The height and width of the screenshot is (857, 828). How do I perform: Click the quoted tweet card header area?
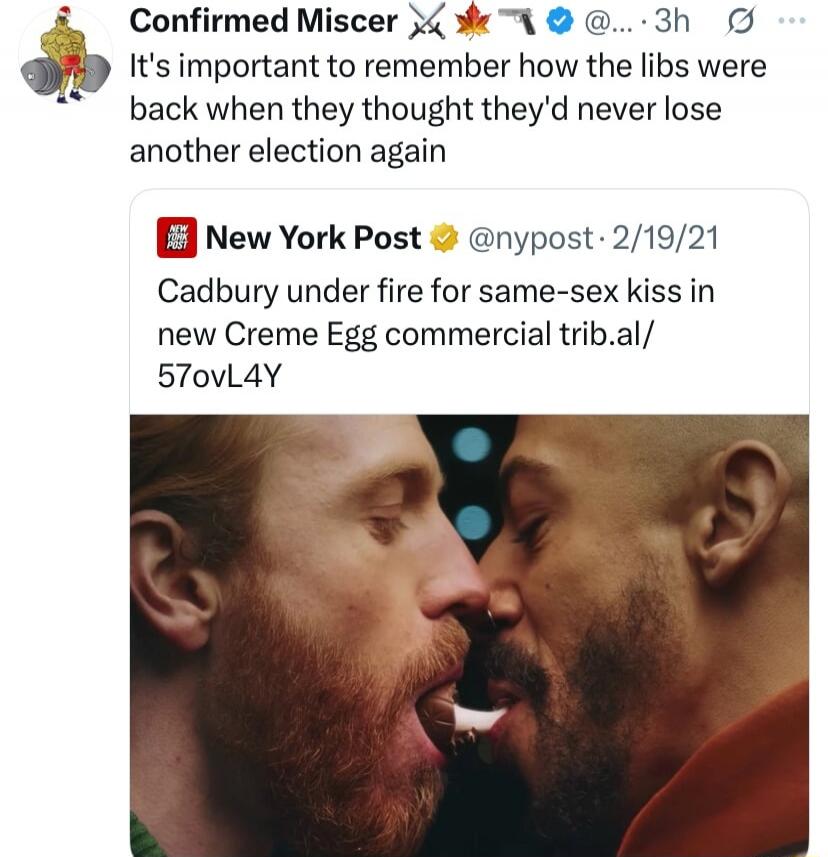[x=469, y=238]
